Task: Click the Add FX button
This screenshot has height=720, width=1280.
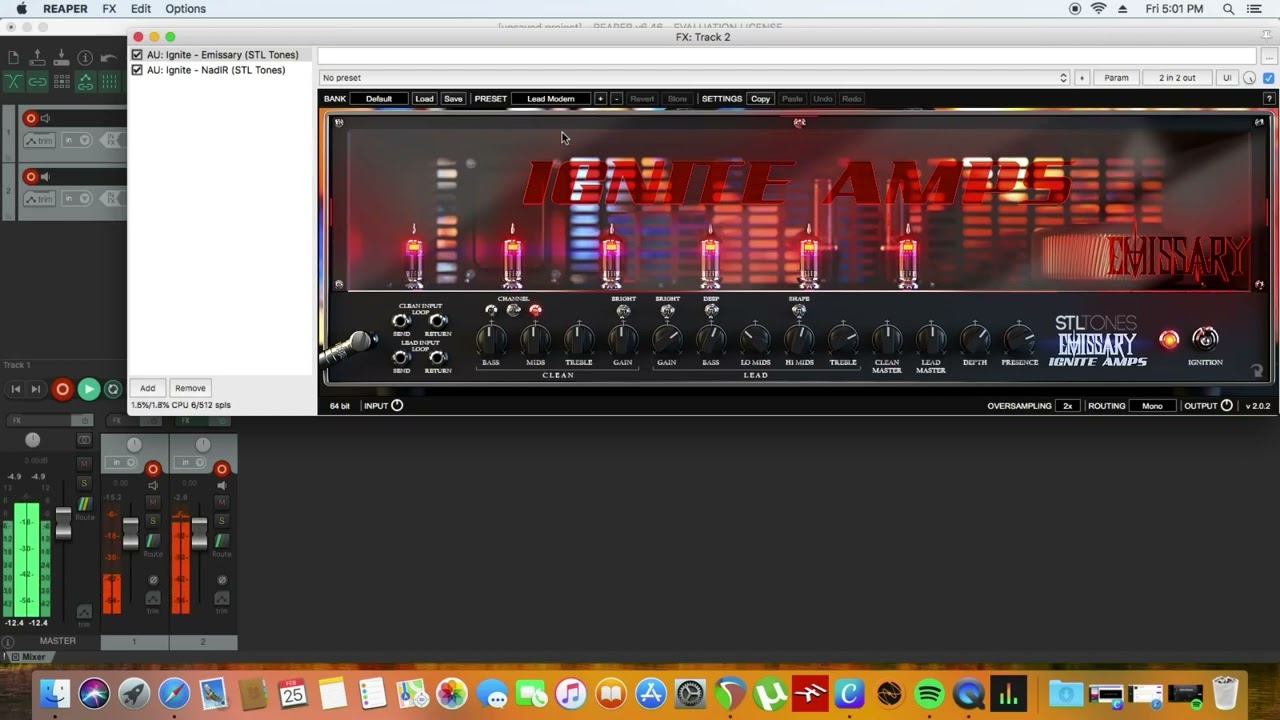Action: (147, 388)
